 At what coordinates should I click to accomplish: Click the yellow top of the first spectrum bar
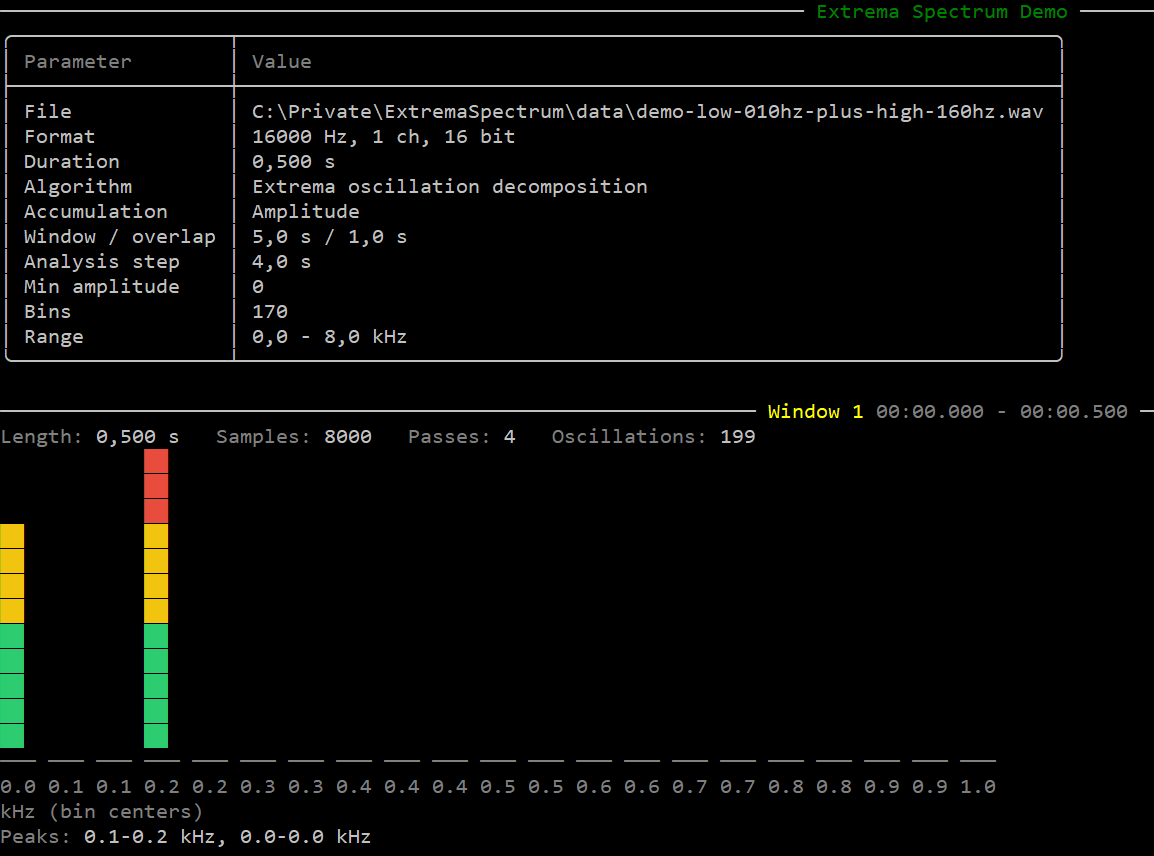(x=12, y=573)
